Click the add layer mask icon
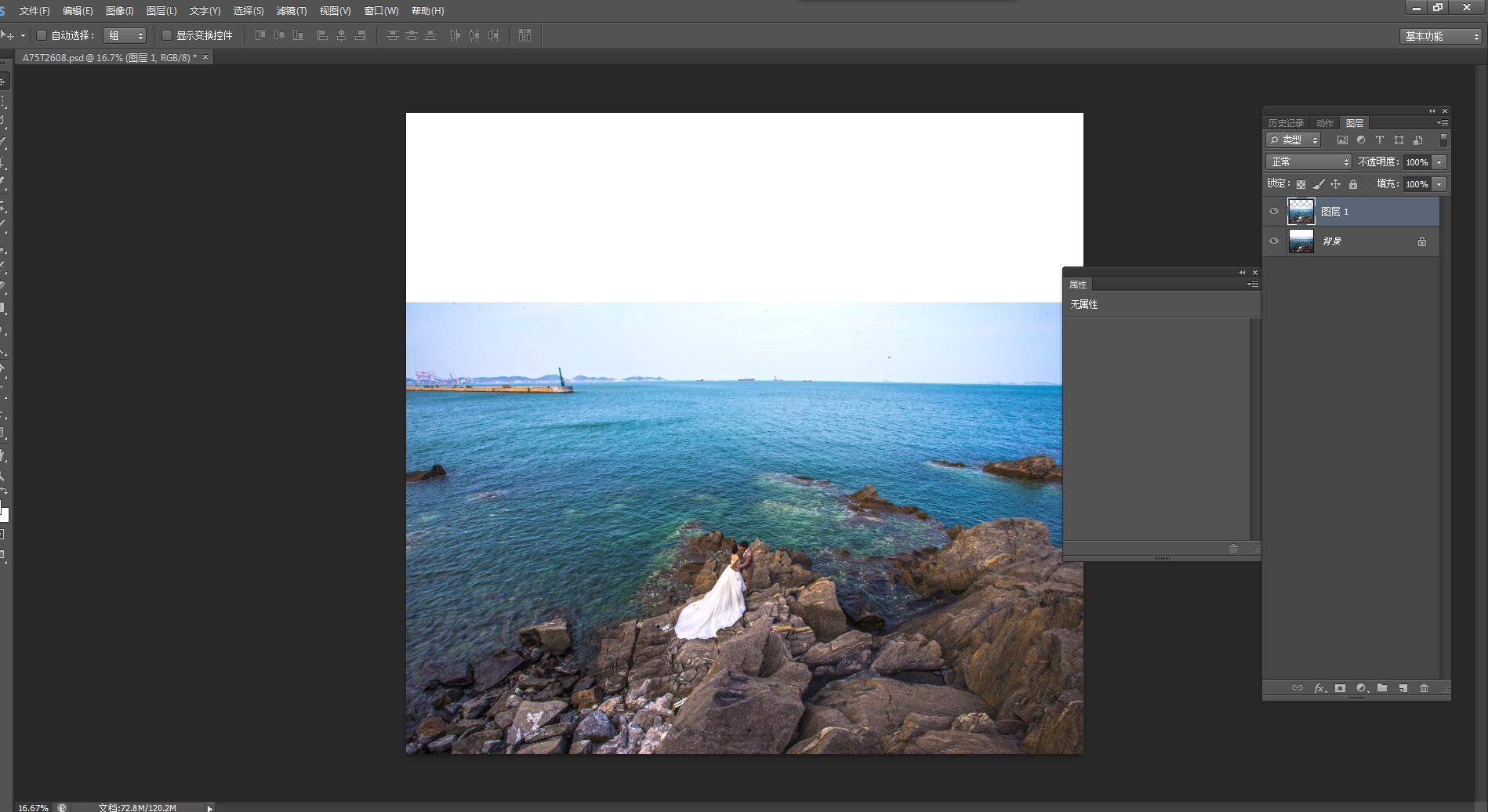 1340,688
